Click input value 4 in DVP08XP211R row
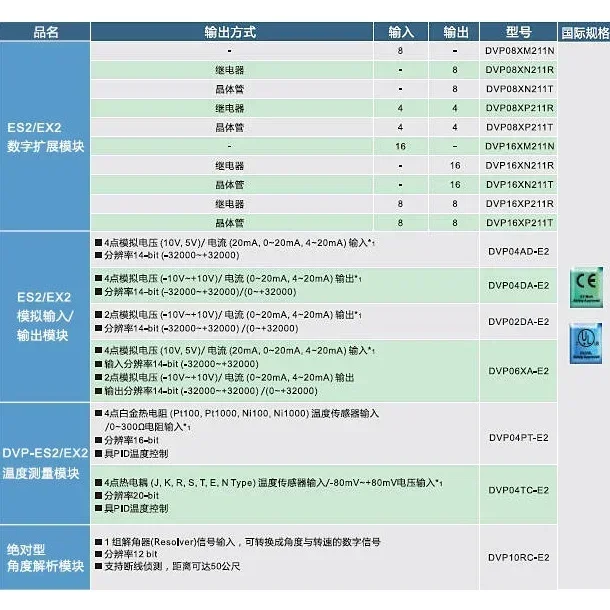Screen dimensions: 610x610 click(x=400, y=108)
